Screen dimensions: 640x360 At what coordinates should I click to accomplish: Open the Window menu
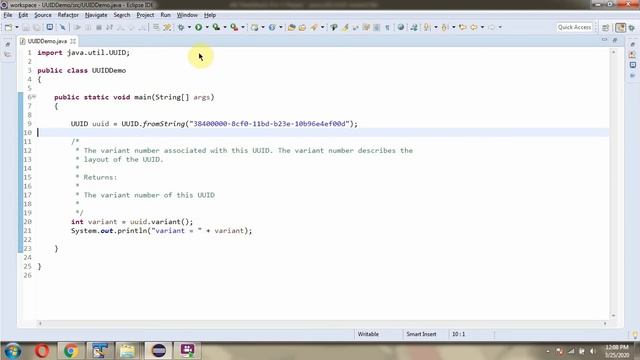pyautogui.click(x=187, y=15)
